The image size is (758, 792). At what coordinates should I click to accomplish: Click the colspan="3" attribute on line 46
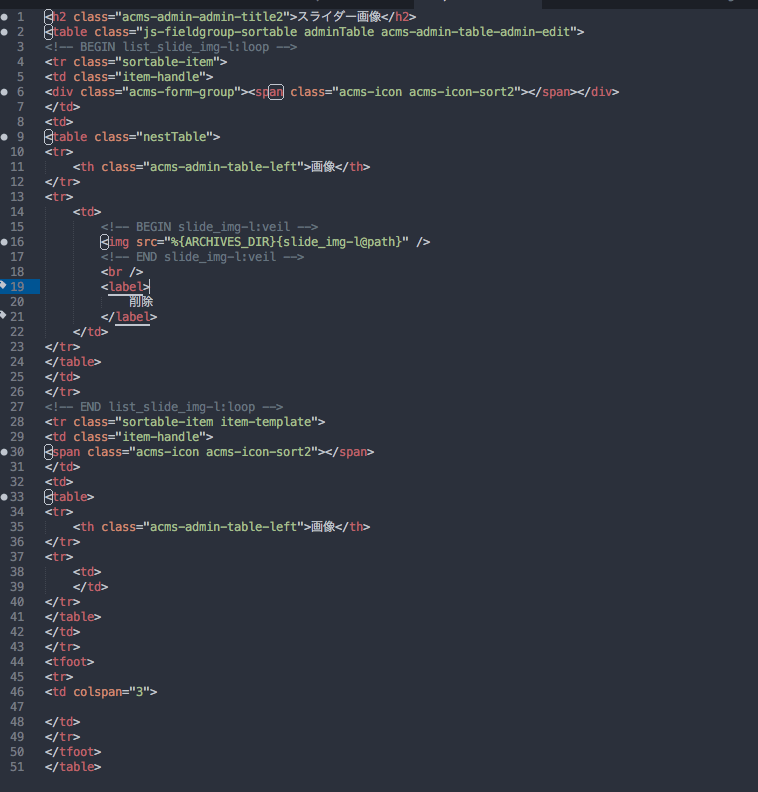[111, 692]
